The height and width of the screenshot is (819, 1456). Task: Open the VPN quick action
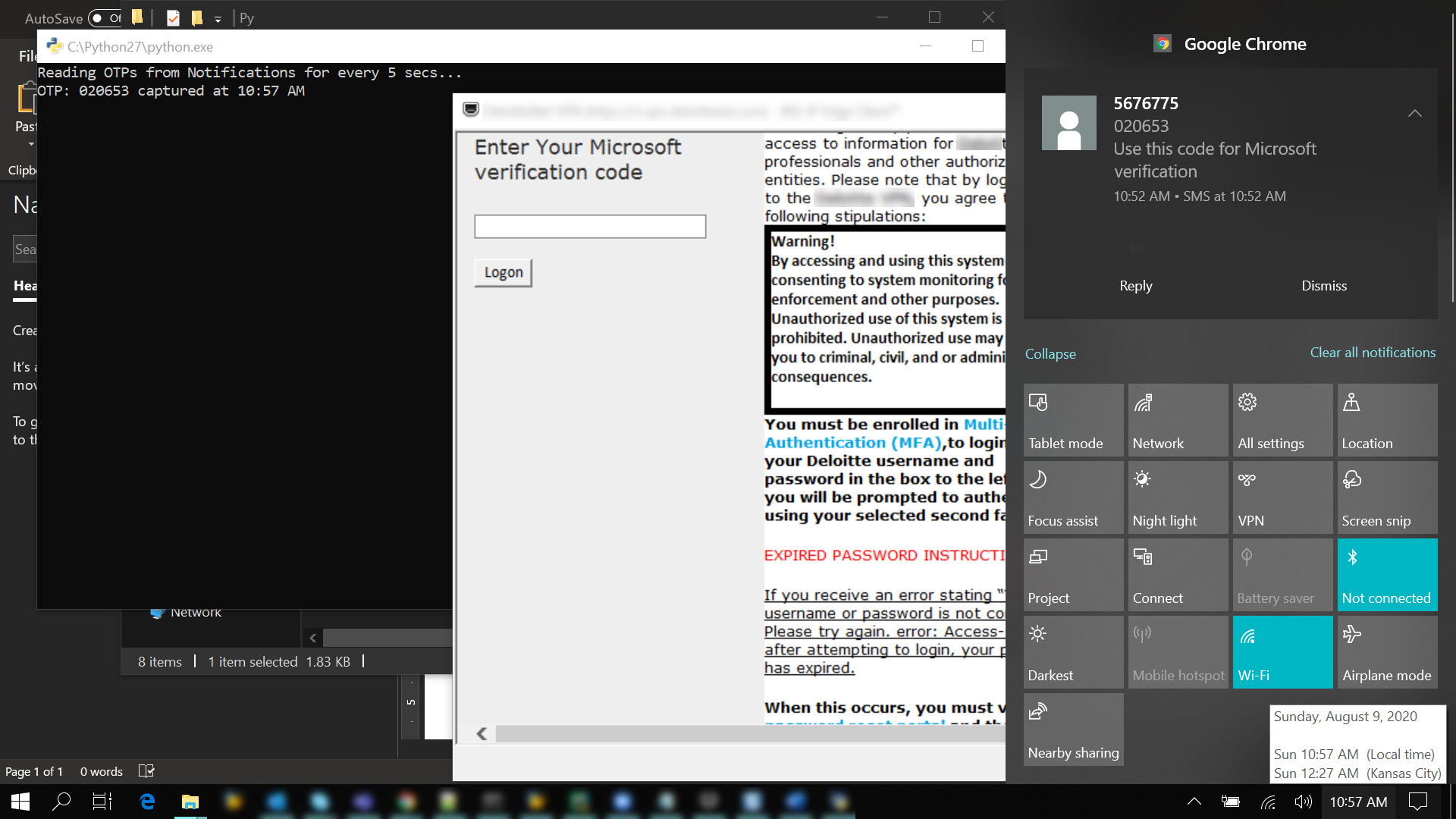pos(1282,497)
